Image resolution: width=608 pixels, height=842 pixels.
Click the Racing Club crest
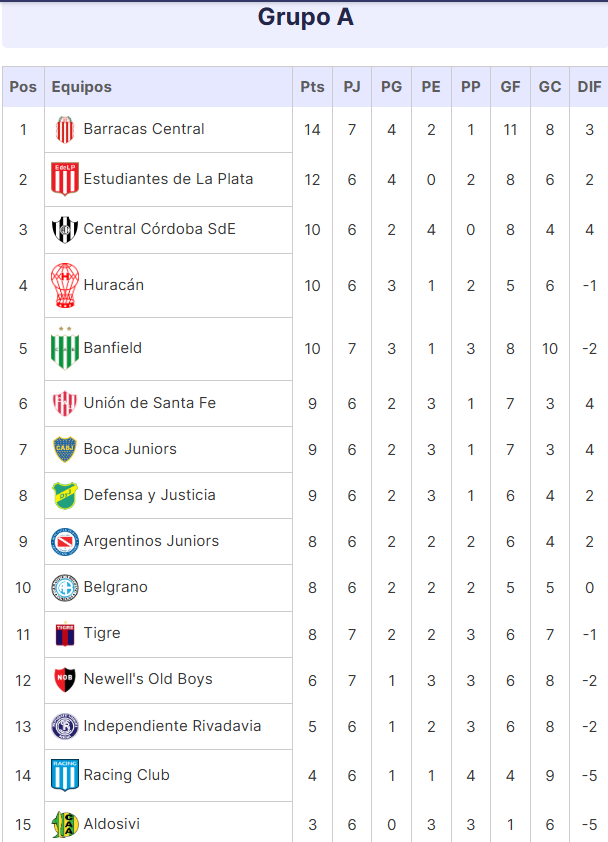[64, 775]
